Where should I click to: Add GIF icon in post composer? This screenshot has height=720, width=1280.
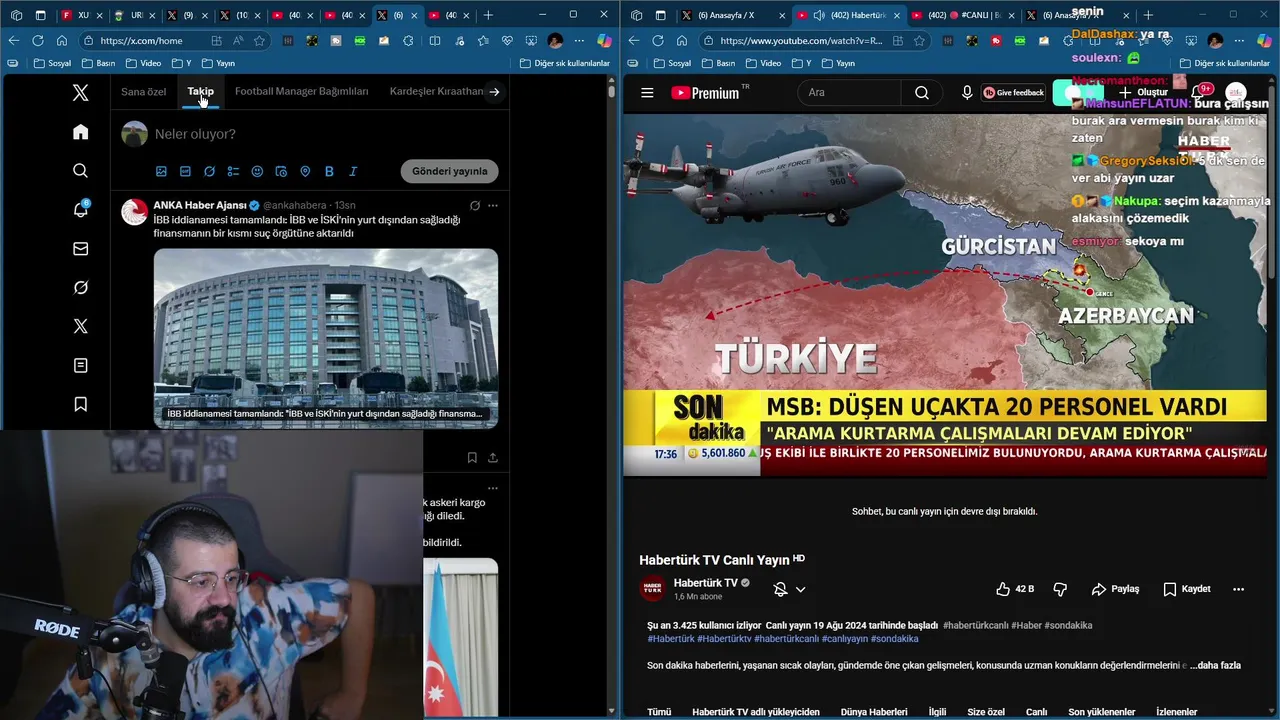[185, 171]
